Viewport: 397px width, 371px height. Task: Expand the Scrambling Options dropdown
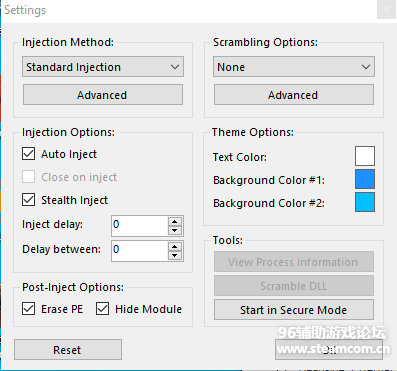(x=294, y=67)
